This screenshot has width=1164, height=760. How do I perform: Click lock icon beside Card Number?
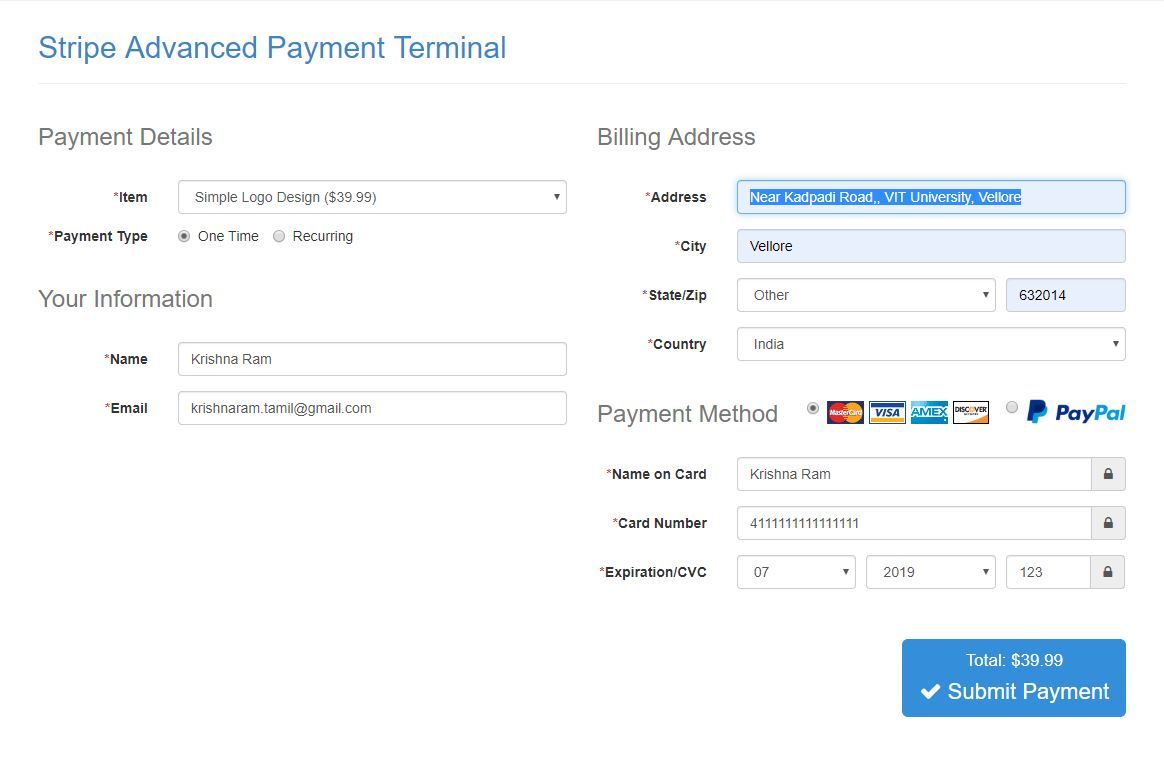click(1108, 523)
